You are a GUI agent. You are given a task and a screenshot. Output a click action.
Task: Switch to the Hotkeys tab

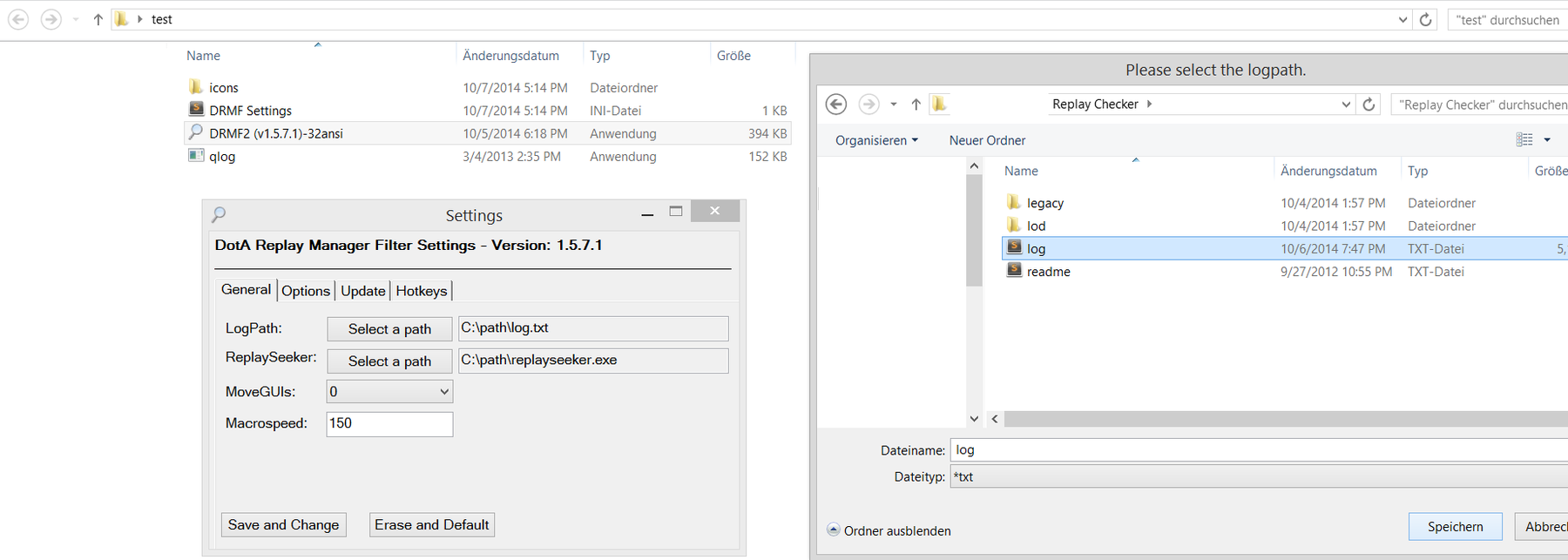(x=422, y=291)
